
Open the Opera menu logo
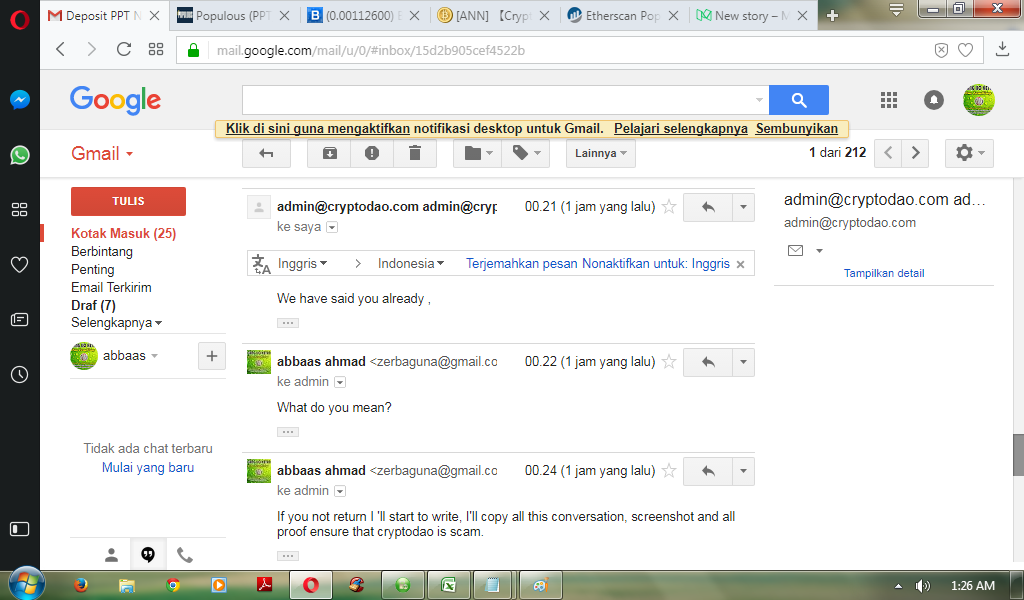pos(20,20)
